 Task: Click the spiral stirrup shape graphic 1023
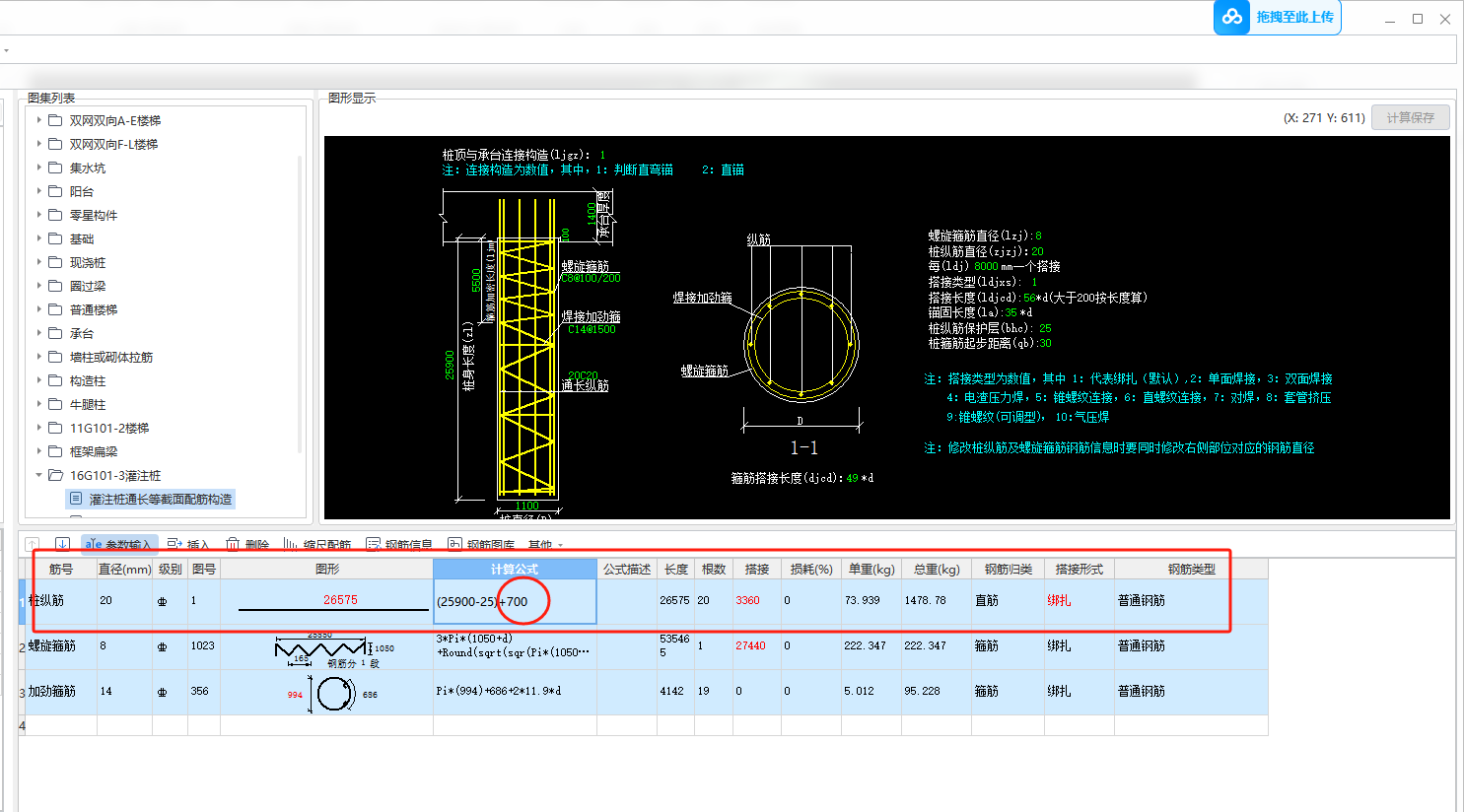click(x=326, y=646)
